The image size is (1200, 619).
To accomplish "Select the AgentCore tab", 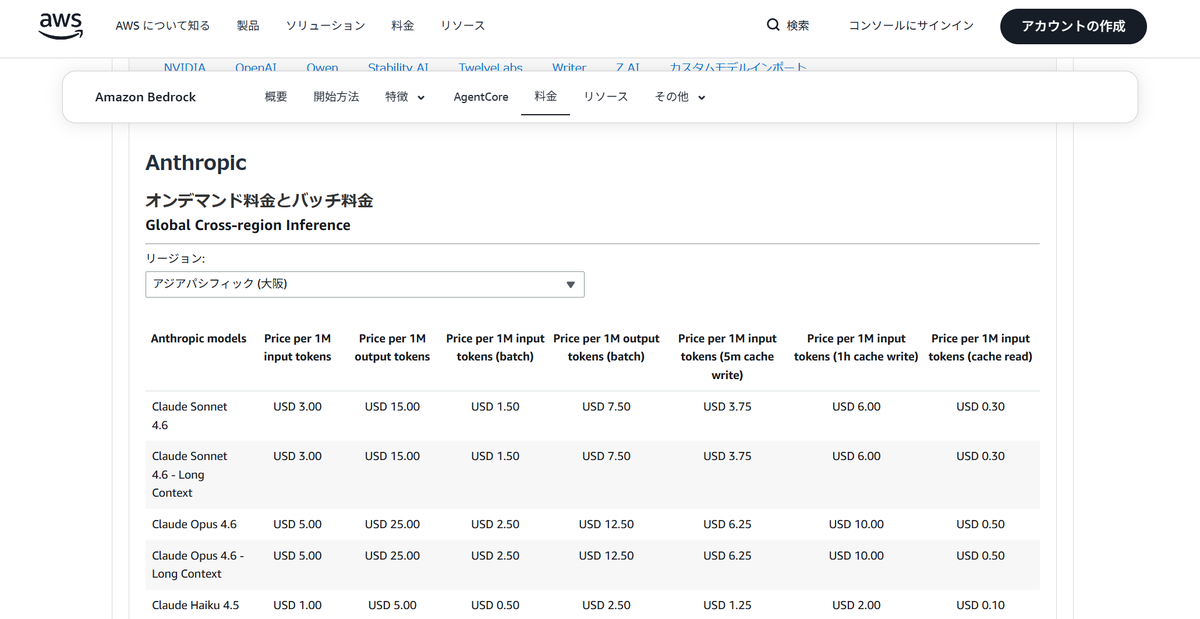I will (480, 97).
